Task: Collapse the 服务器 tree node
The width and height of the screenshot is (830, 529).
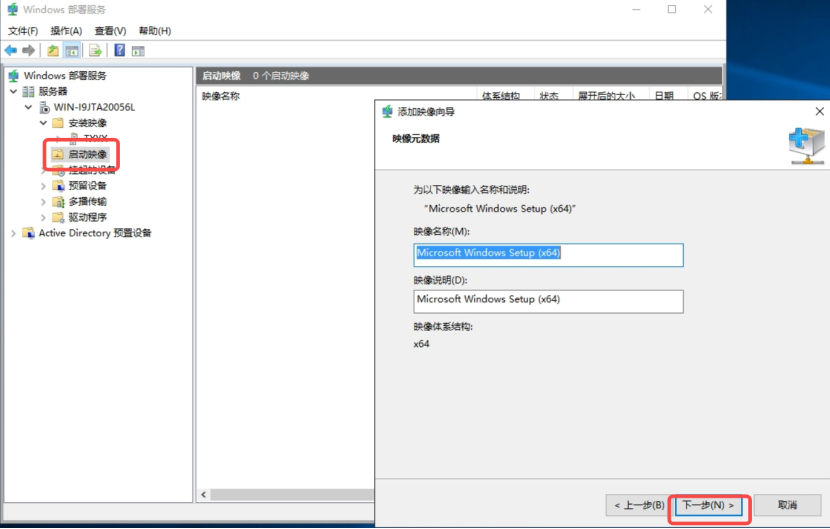Action: point(13,92)
